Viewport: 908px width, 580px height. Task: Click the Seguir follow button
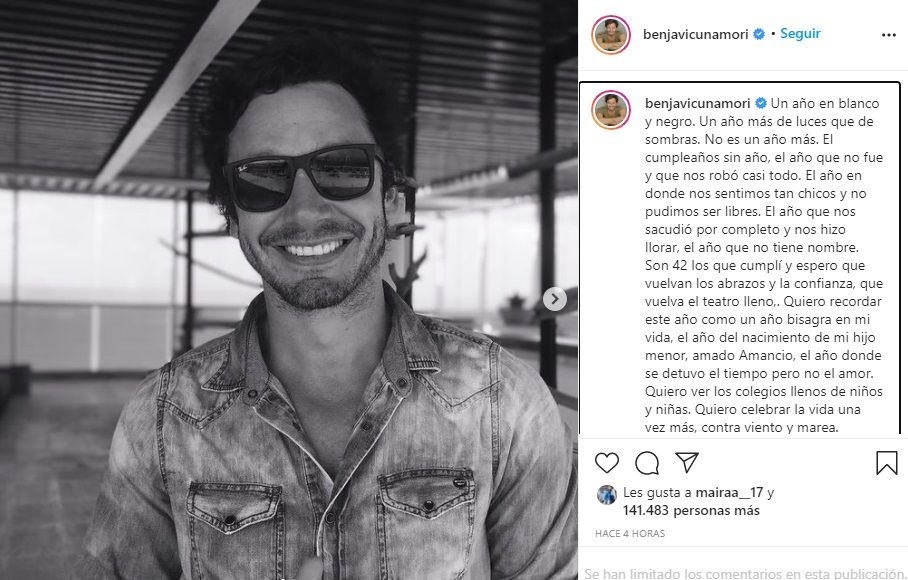(x=800, y=34)
